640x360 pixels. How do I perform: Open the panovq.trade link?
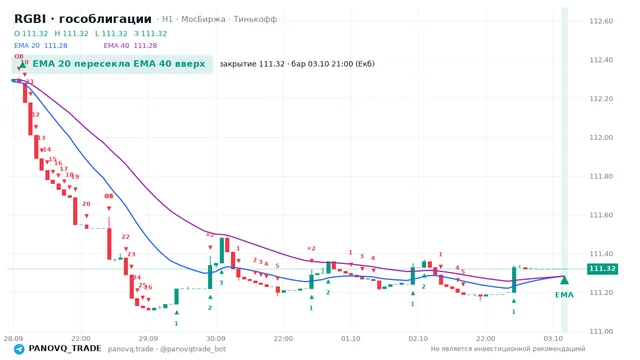(131, 349)
